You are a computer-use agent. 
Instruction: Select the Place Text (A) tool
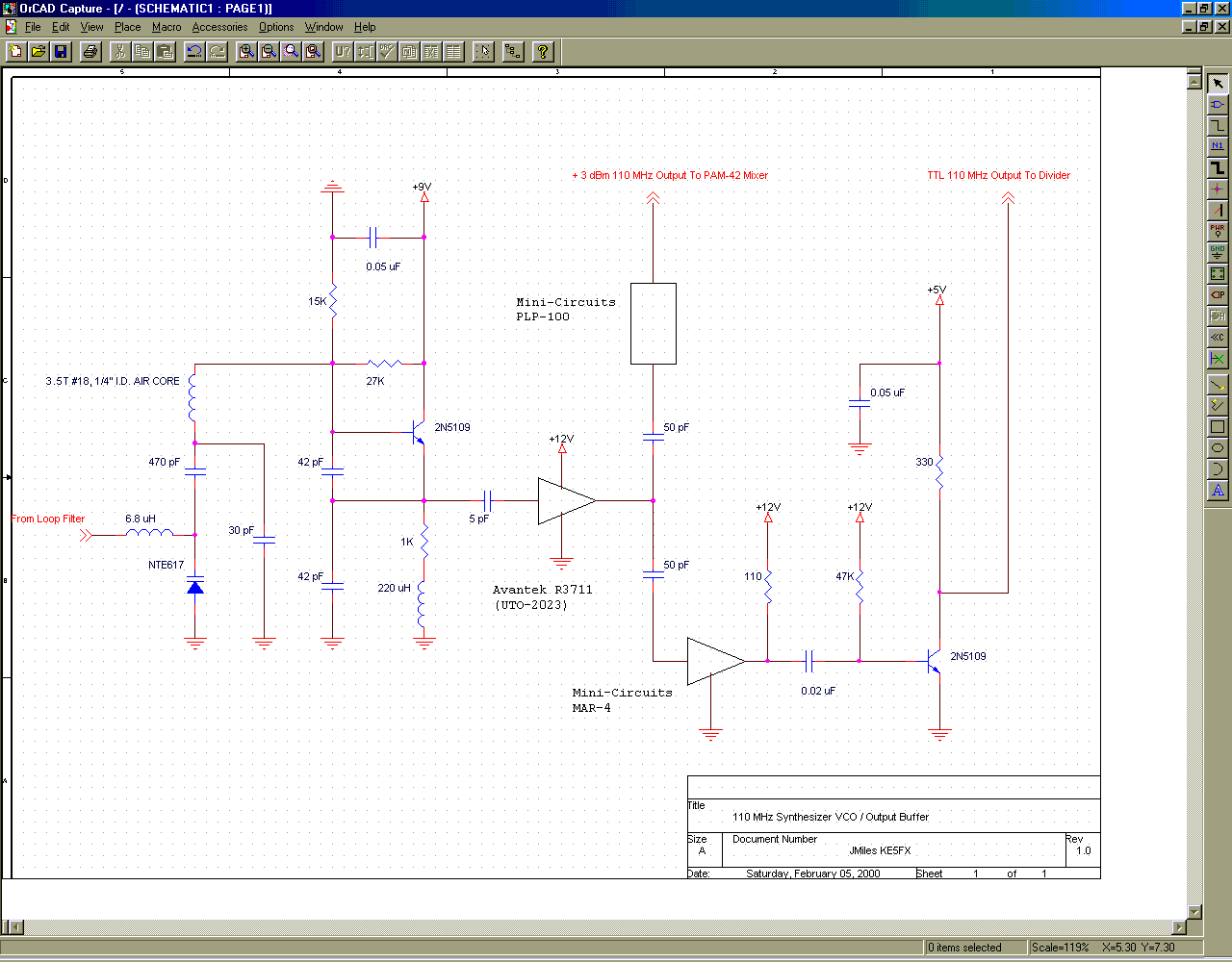1218,491
